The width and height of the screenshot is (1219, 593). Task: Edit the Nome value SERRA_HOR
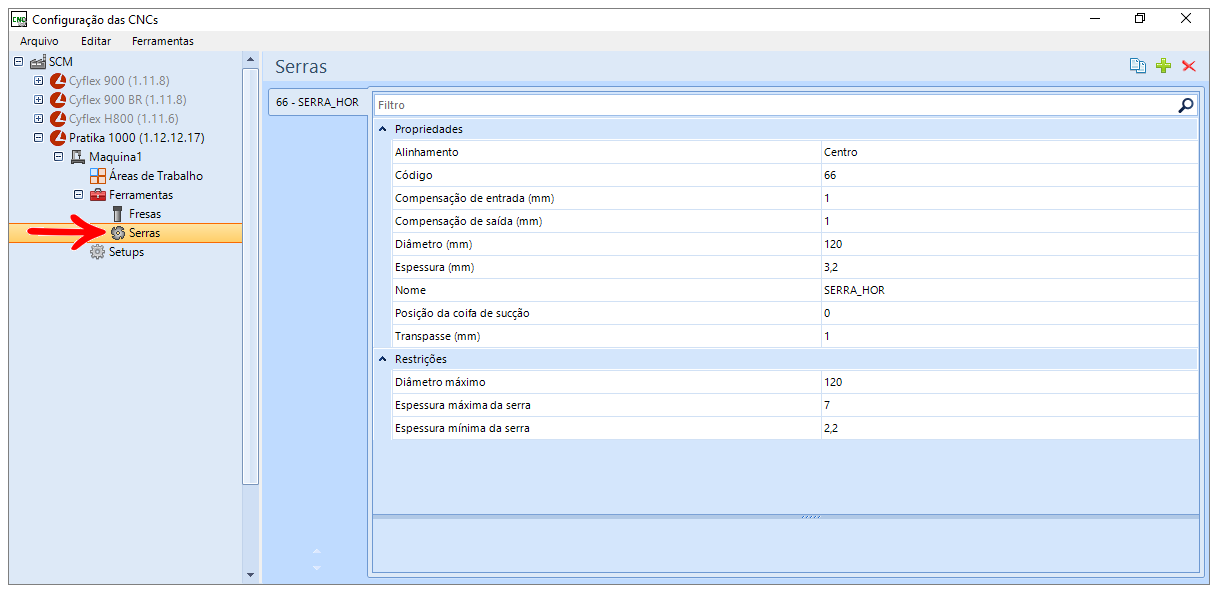tap(1009, 290)
